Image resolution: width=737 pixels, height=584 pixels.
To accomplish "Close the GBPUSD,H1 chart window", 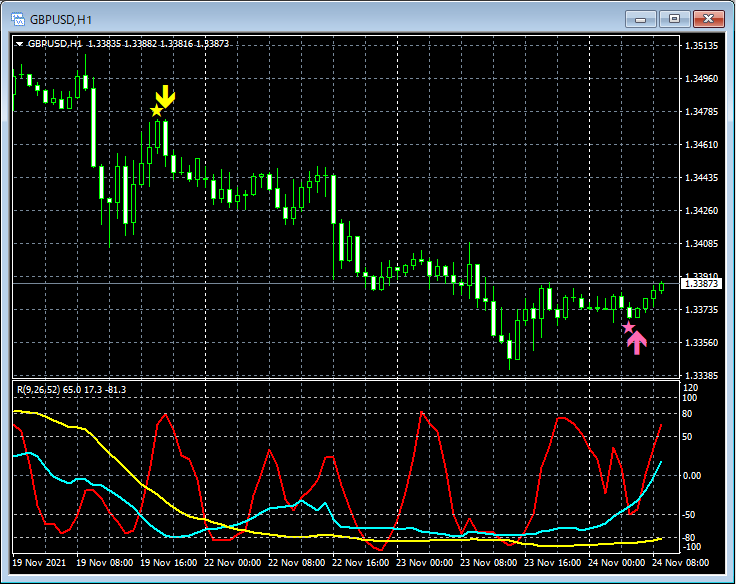I will pos(708,19).
